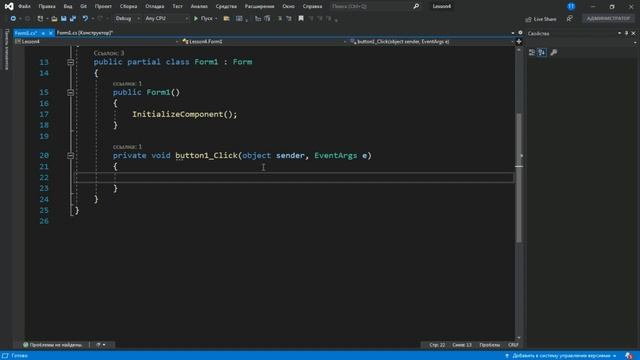Click the new project toolbar icon
Image resolution: width=640 pixels, height=360 pixels.
click(40, 18)
